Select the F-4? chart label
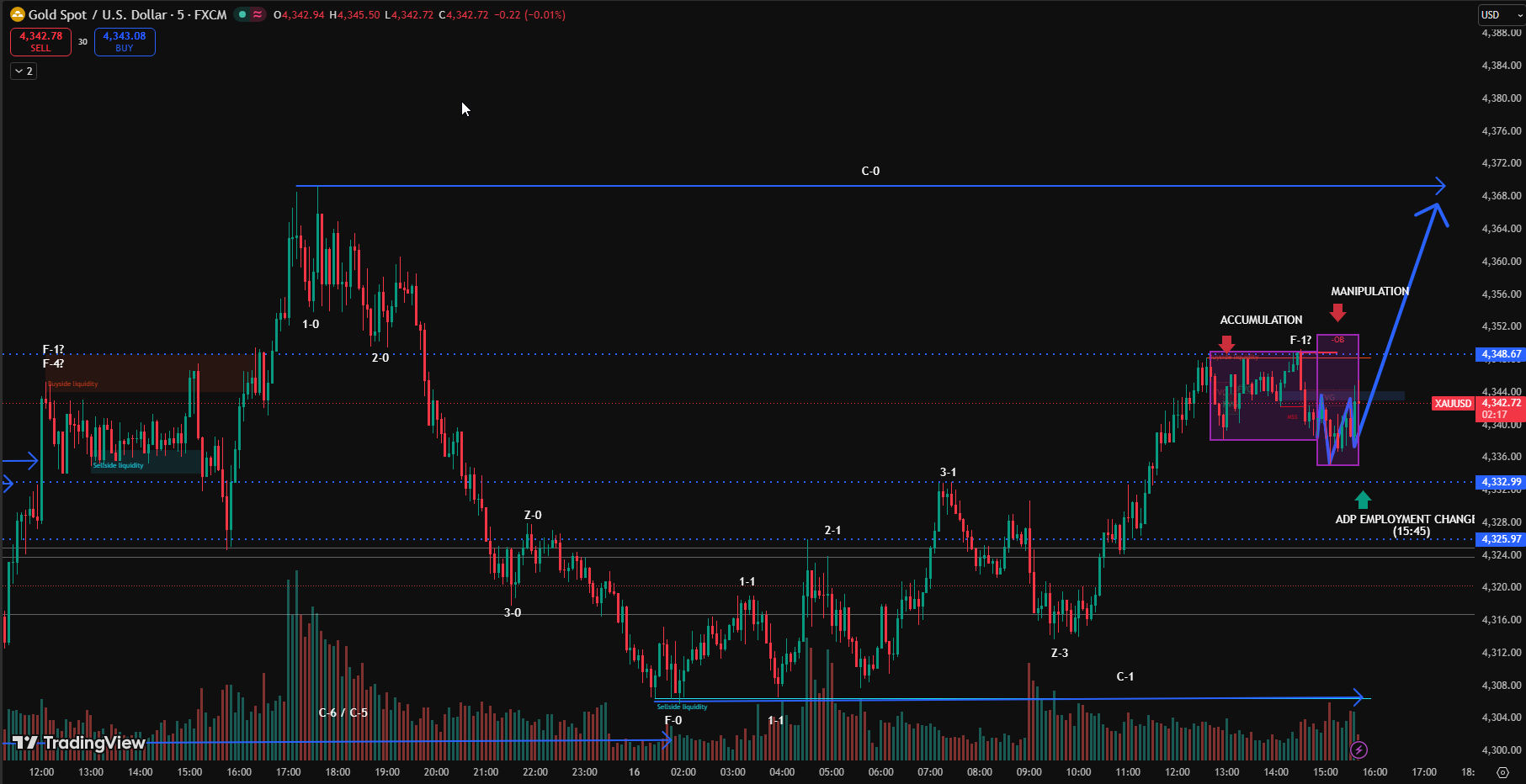The image size is (1526, 784). coord(53,363)
